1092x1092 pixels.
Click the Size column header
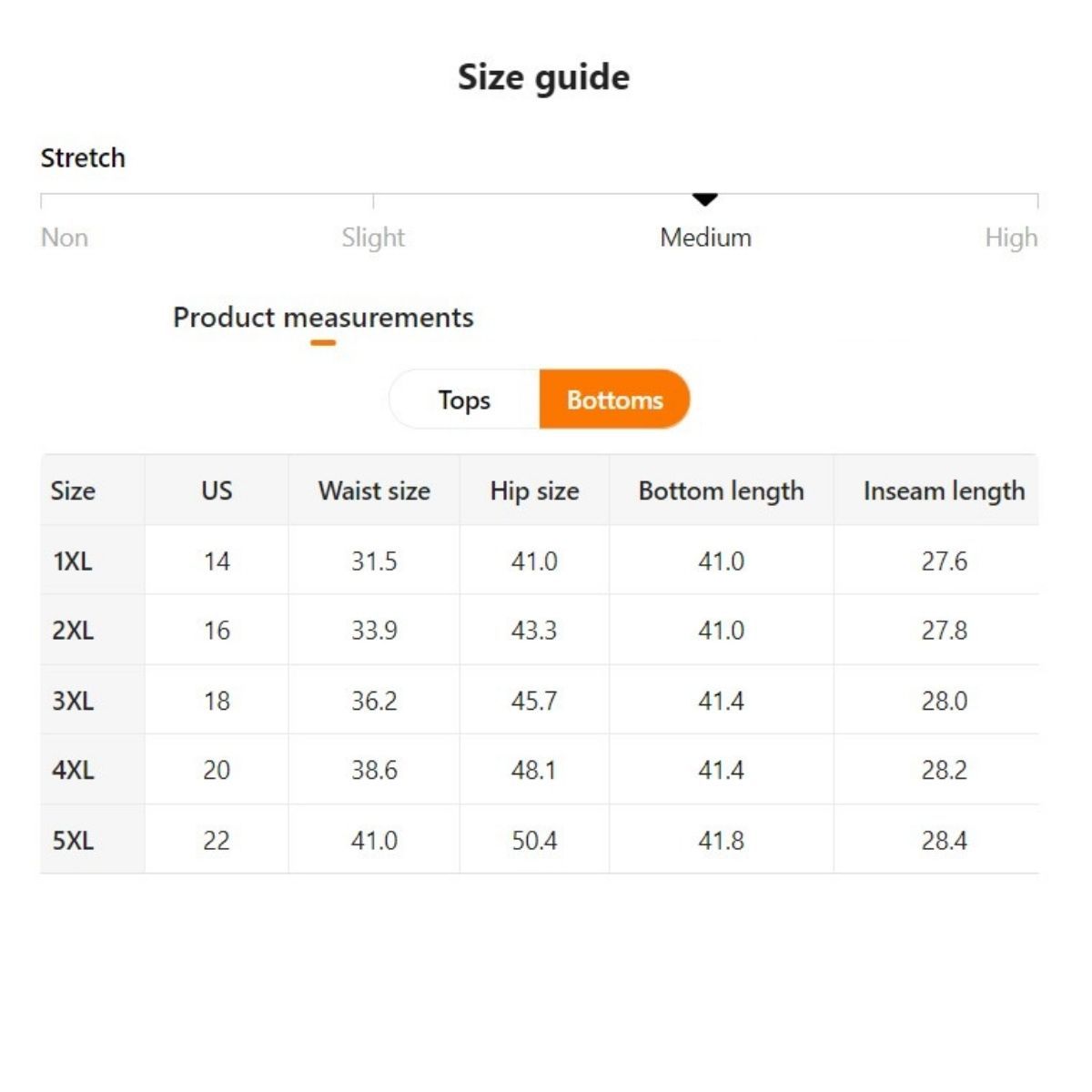73,490
